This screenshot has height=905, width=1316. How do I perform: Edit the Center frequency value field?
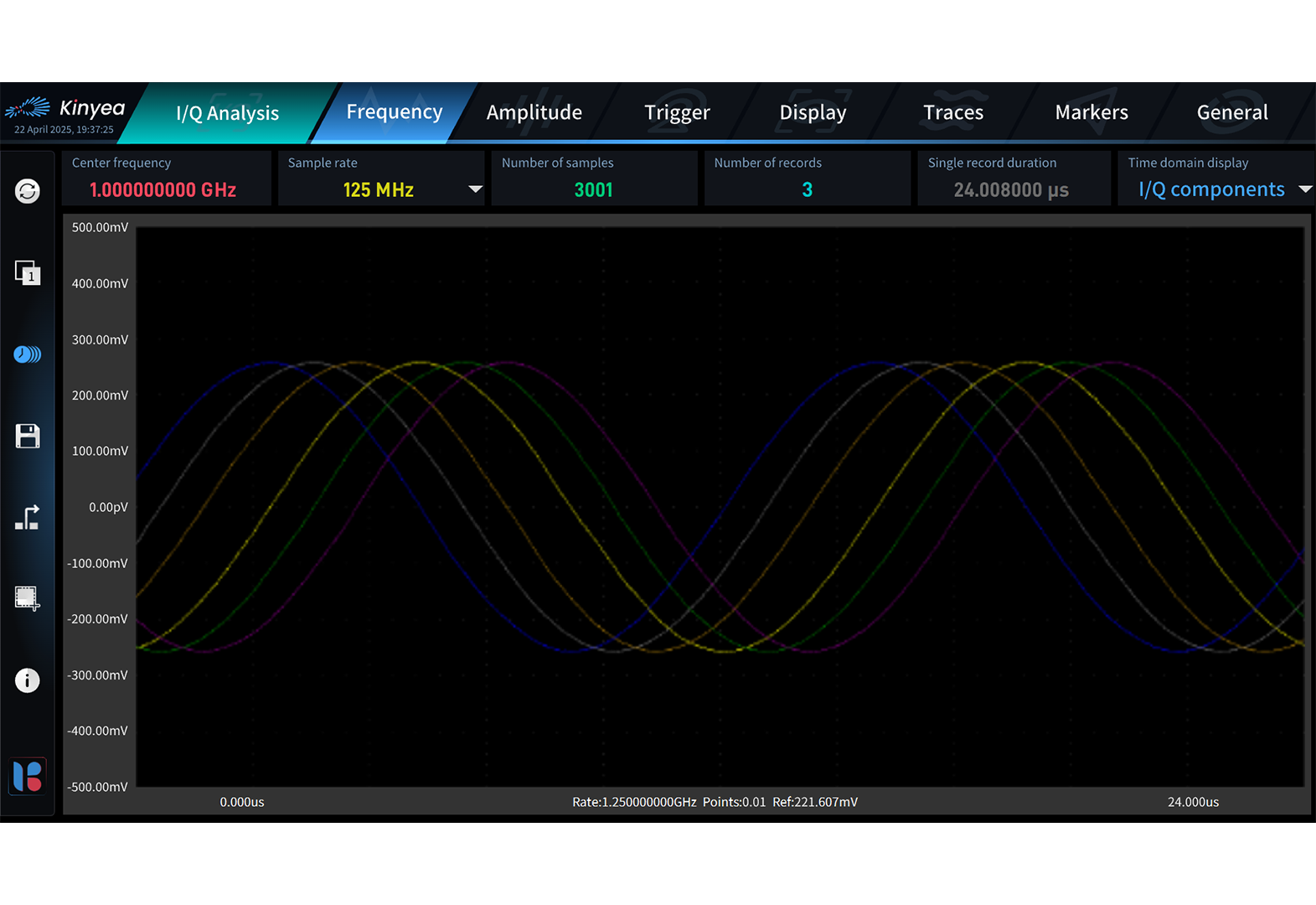click(163, 190)
